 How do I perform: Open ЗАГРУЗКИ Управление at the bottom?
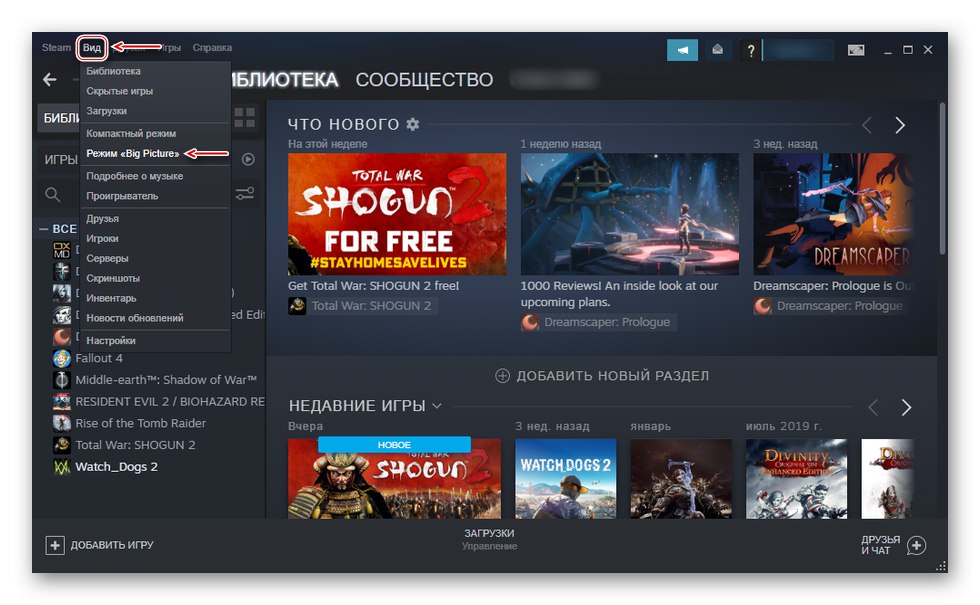(489, 539)
